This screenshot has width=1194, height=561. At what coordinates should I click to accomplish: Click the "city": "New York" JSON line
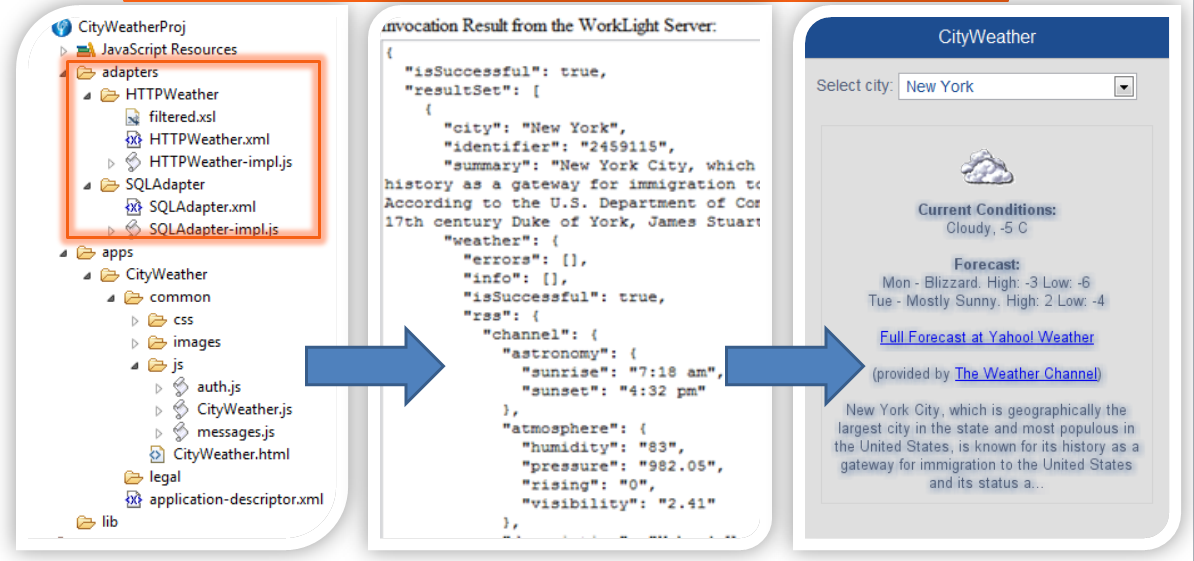coord(534,127)
